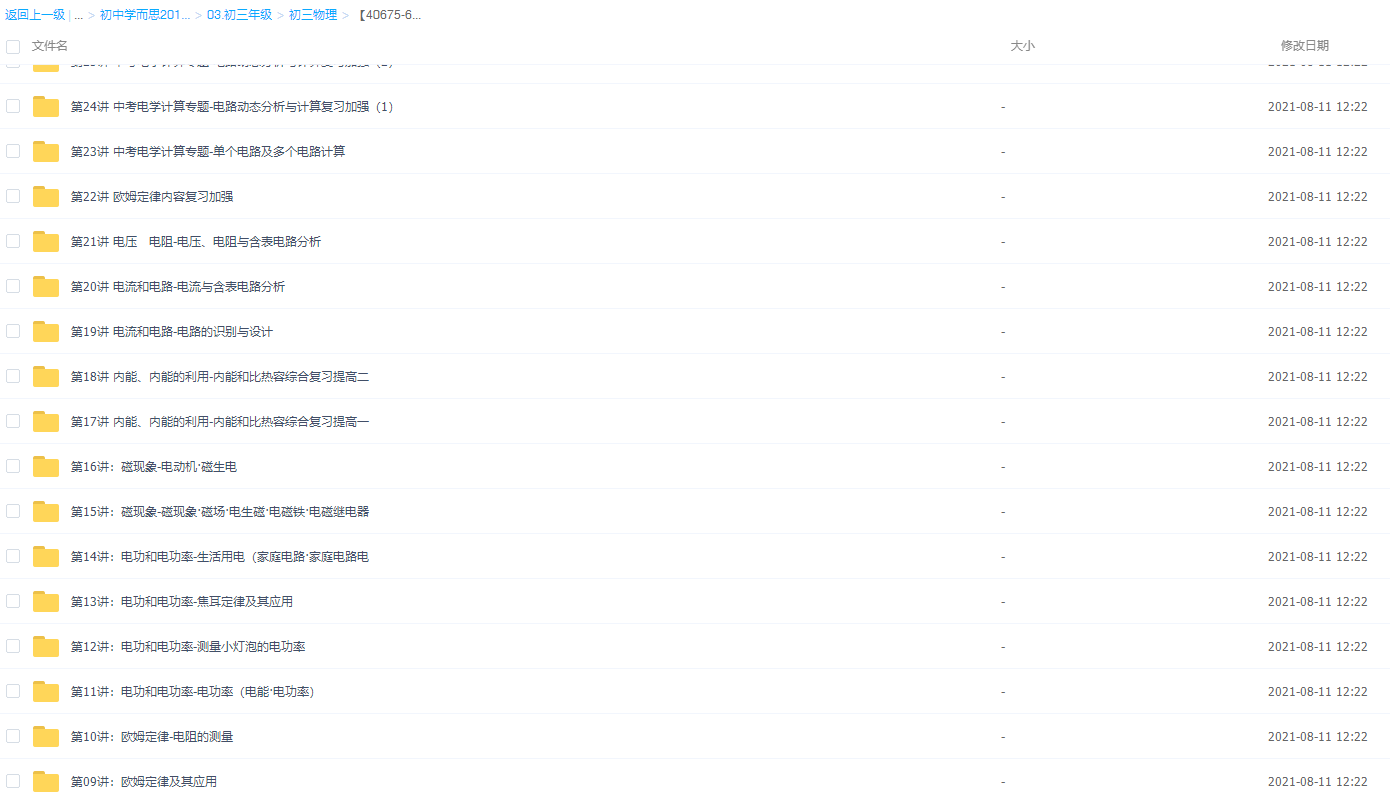
Task: Click the folder icon beside 第22讲 欧姆定律内容复习加强
Action: click(45, 196)
